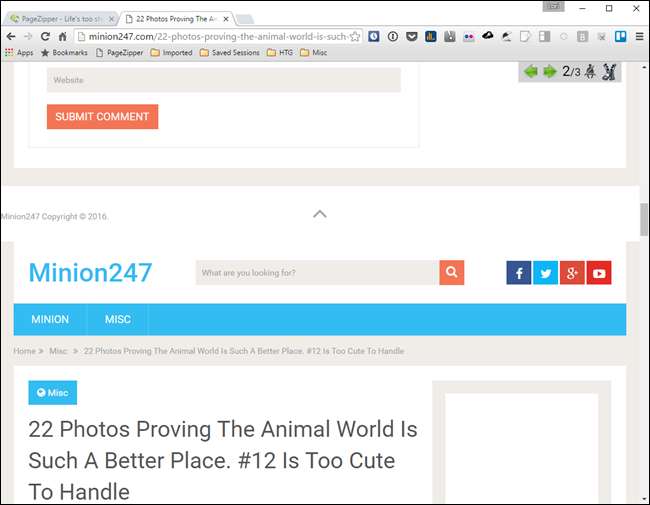This screenshot has width=650, height=505.
Task: Click the orange search magnifier button
Action: [451, 272]
